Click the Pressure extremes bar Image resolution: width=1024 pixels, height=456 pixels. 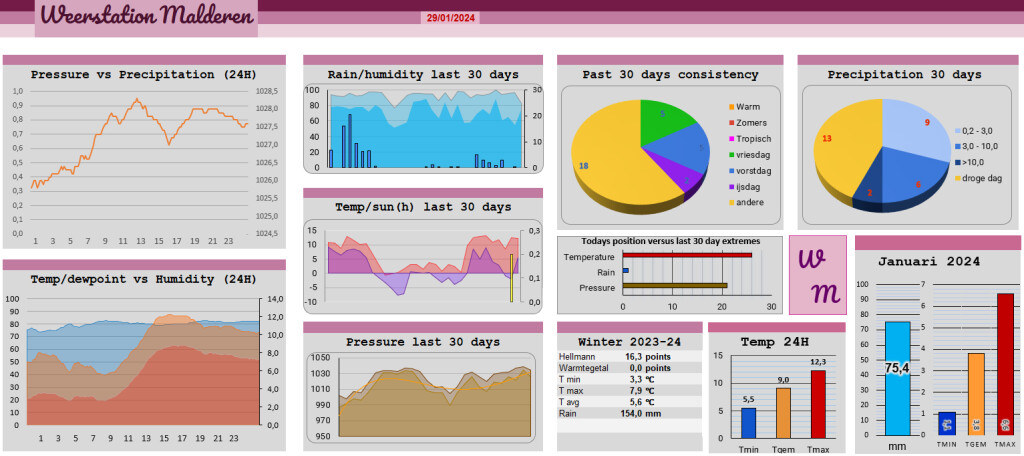[675, 285]
